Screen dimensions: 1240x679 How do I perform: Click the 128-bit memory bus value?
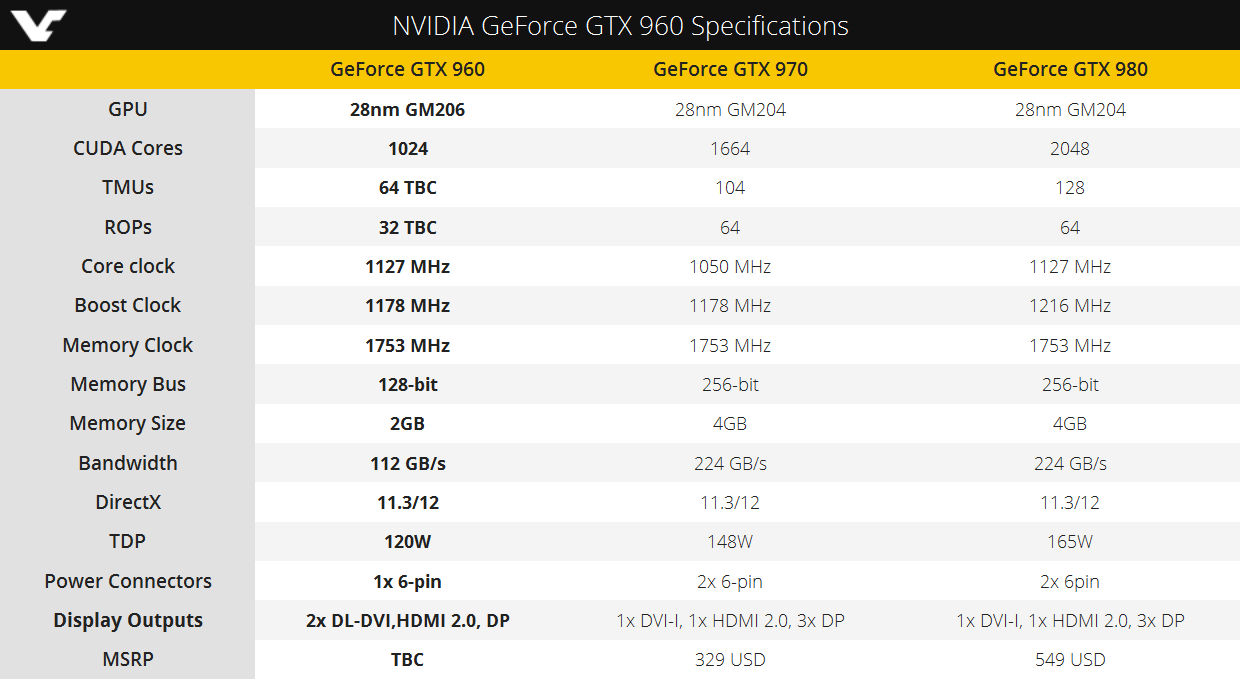pos(407,384)
